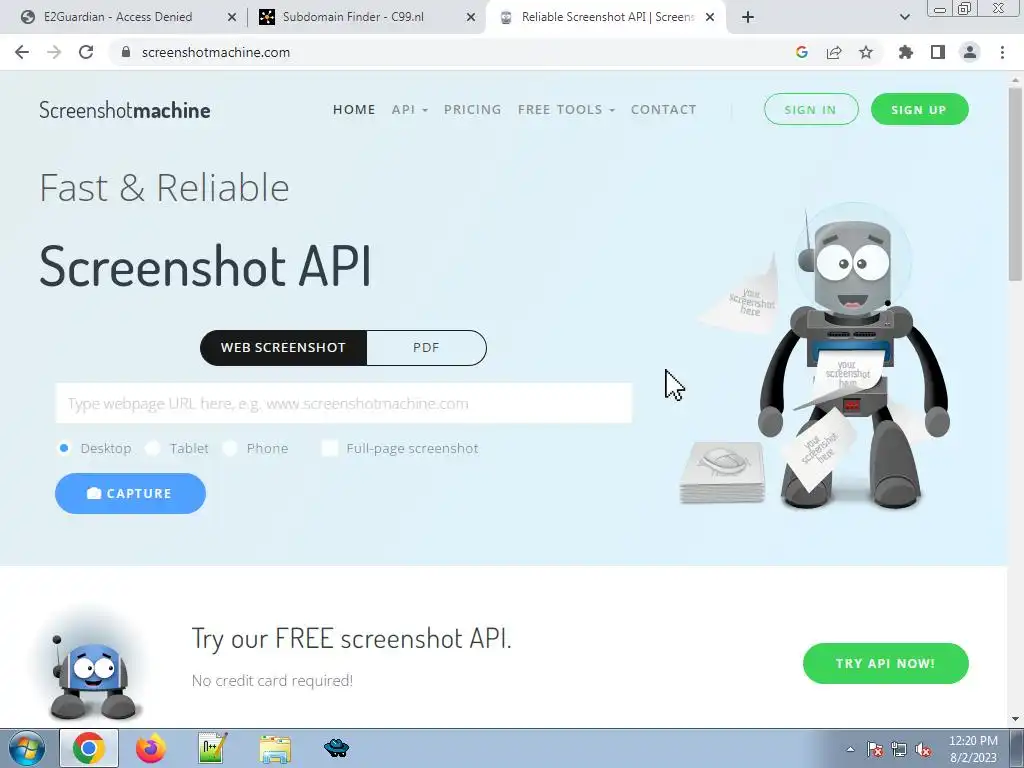Bookmark this page with the star icon
1024x768 pixels.
tap(866, 52)
